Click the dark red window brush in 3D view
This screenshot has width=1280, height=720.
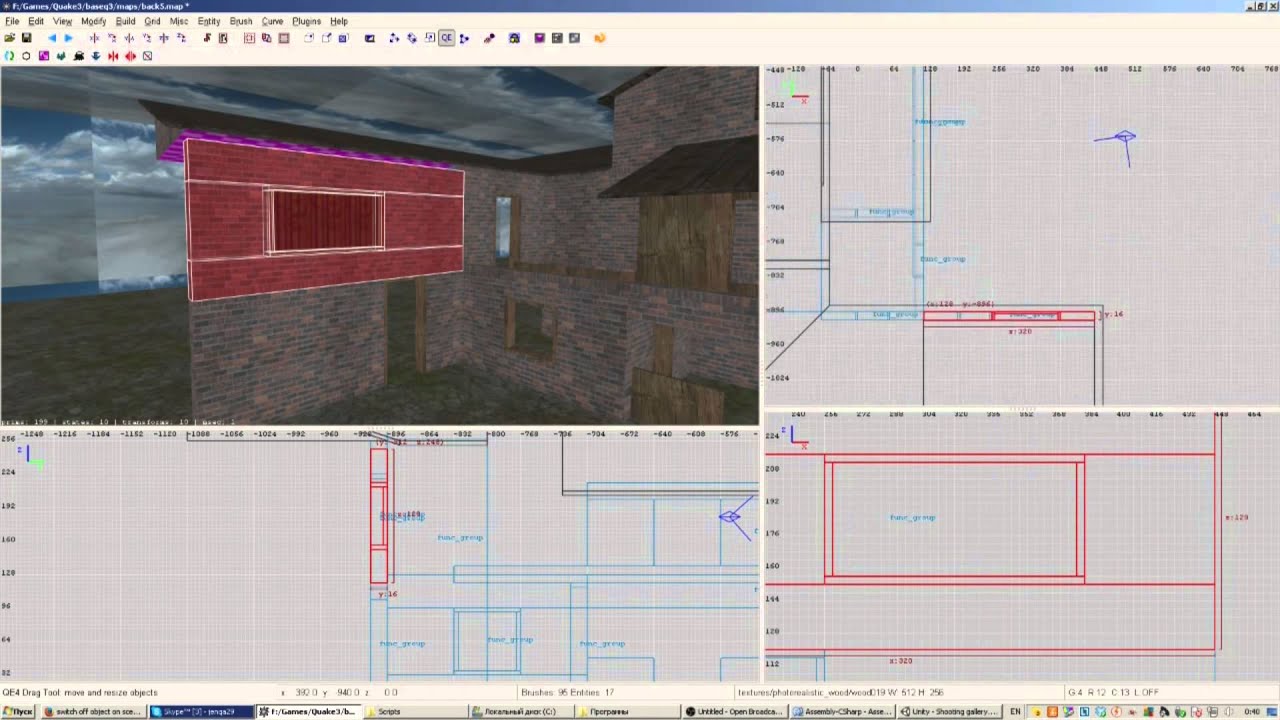tap(327, 220)
